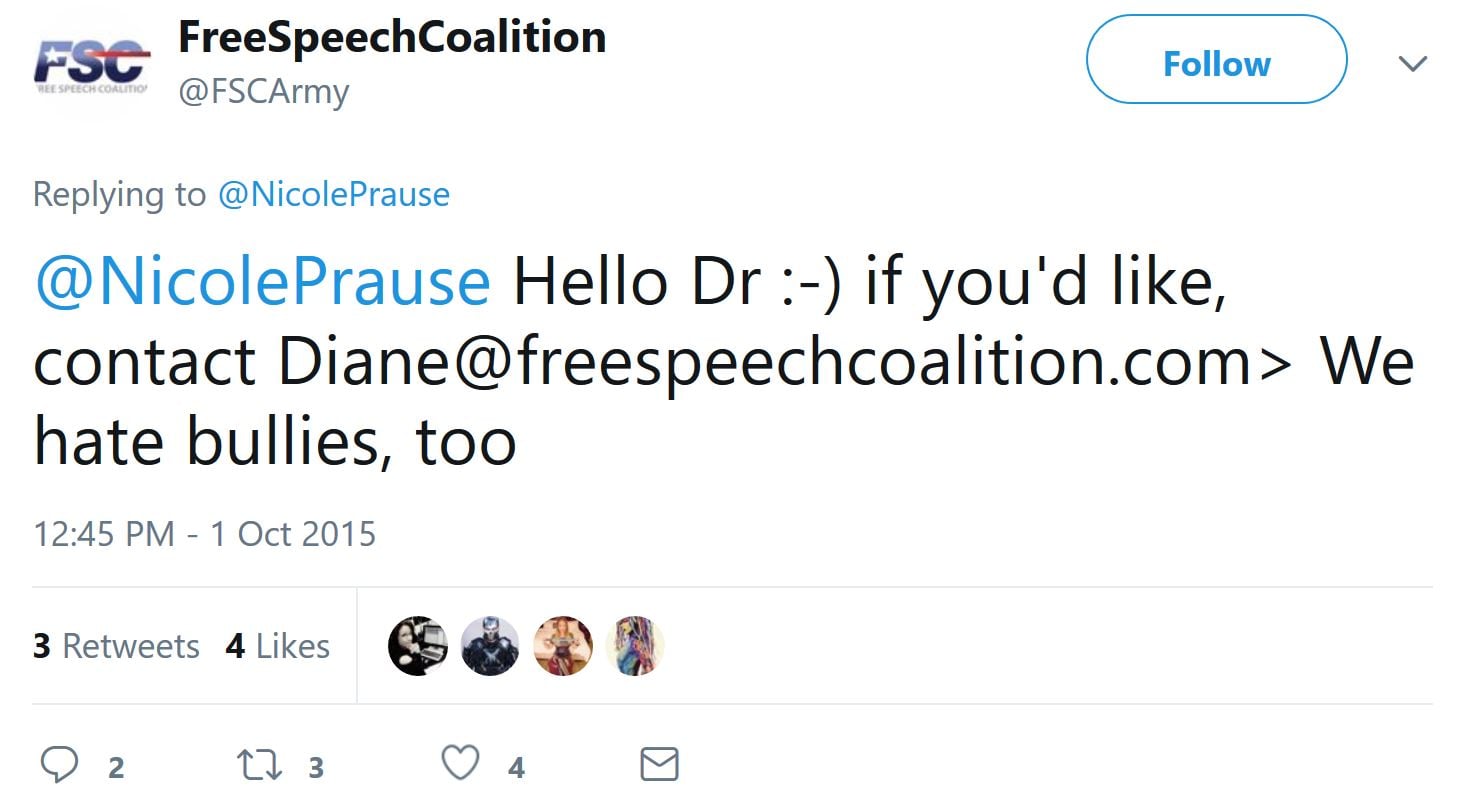View the list of 3 Retweets
The width and height of the screenshot is (1461, 799).
pyautogui.click(x=116, y=646)
